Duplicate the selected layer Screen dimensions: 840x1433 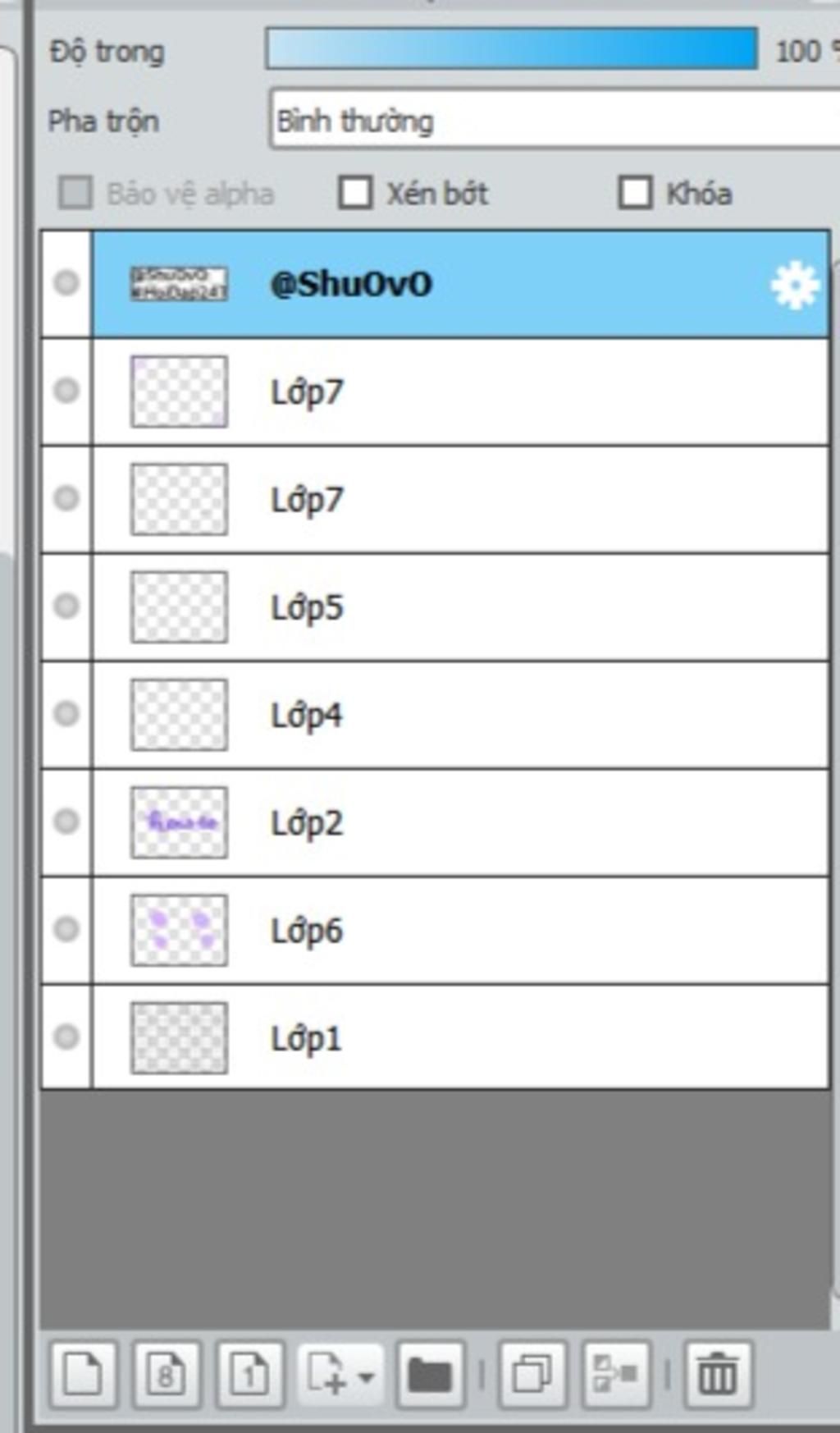click(x=532, y=1374)
